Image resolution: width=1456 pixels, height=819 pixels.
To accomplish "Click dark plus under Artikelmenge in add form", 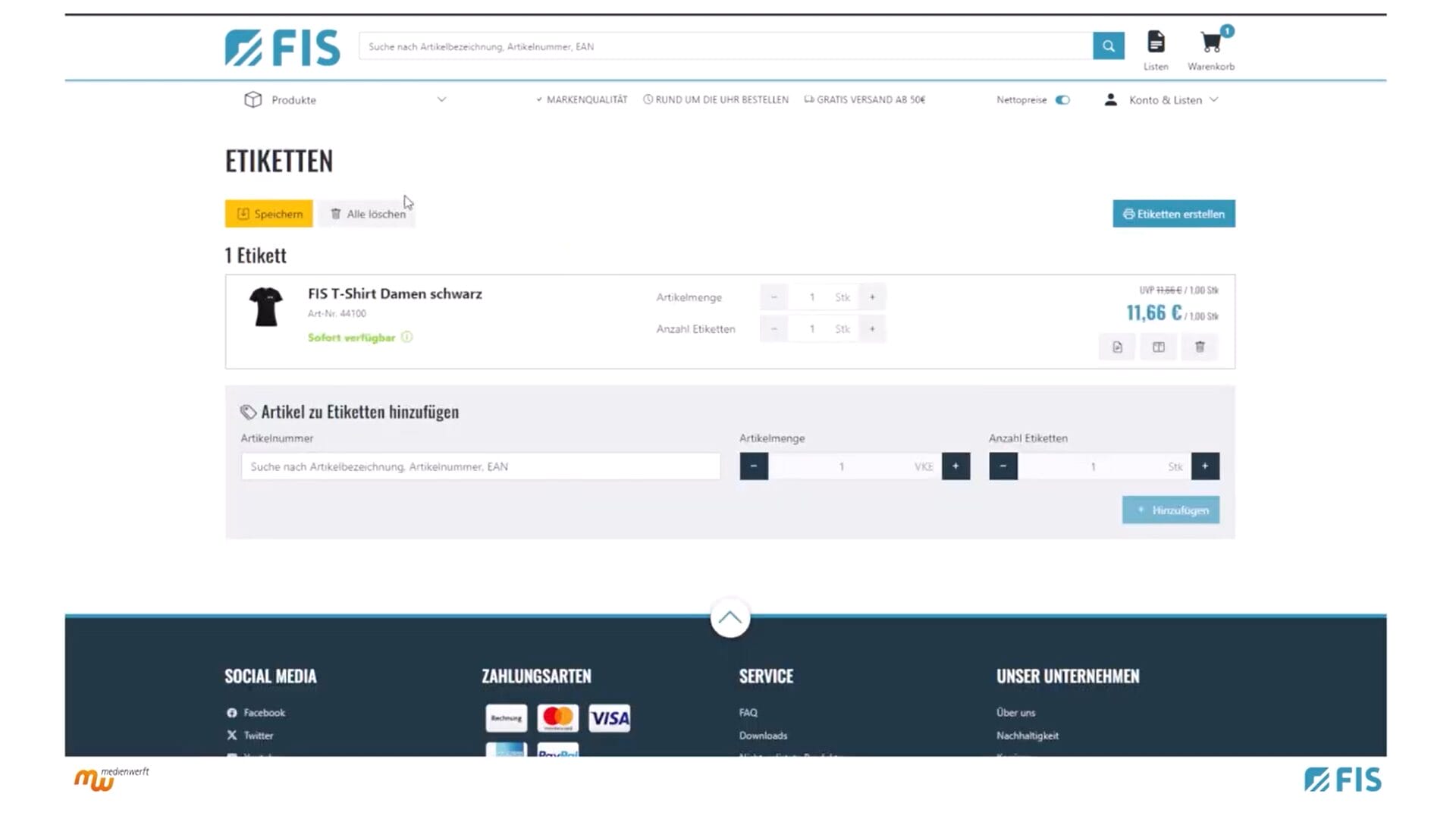I will (955, 466).
